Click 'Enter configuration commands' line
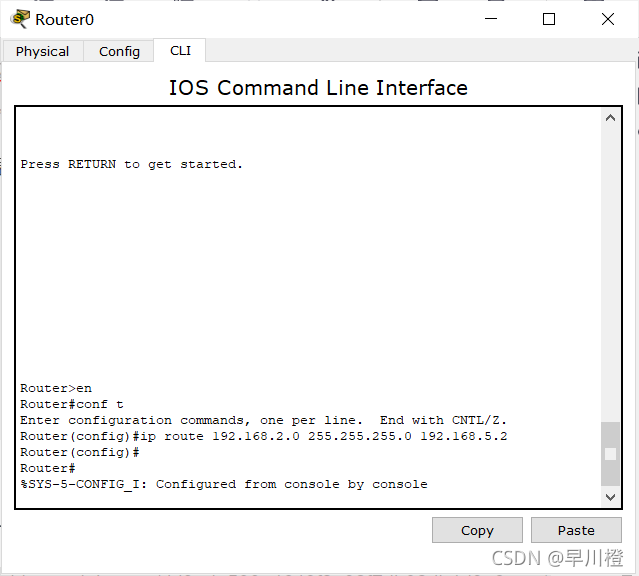The height and width of the screenshot is (576, 639). click(x=263, y=420)
